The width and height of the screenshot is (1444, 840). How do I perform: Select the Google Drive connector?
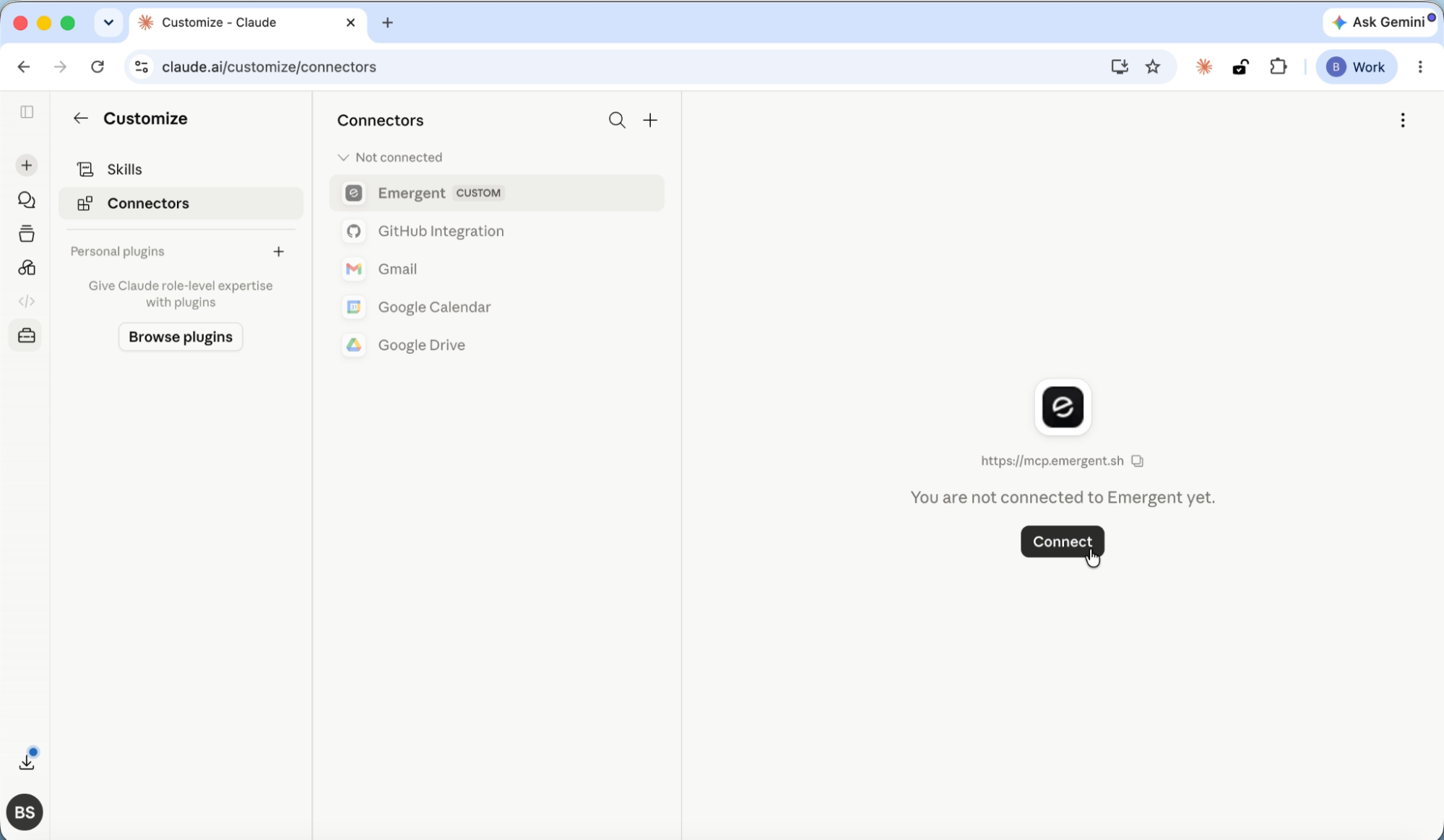coord(497,345)
